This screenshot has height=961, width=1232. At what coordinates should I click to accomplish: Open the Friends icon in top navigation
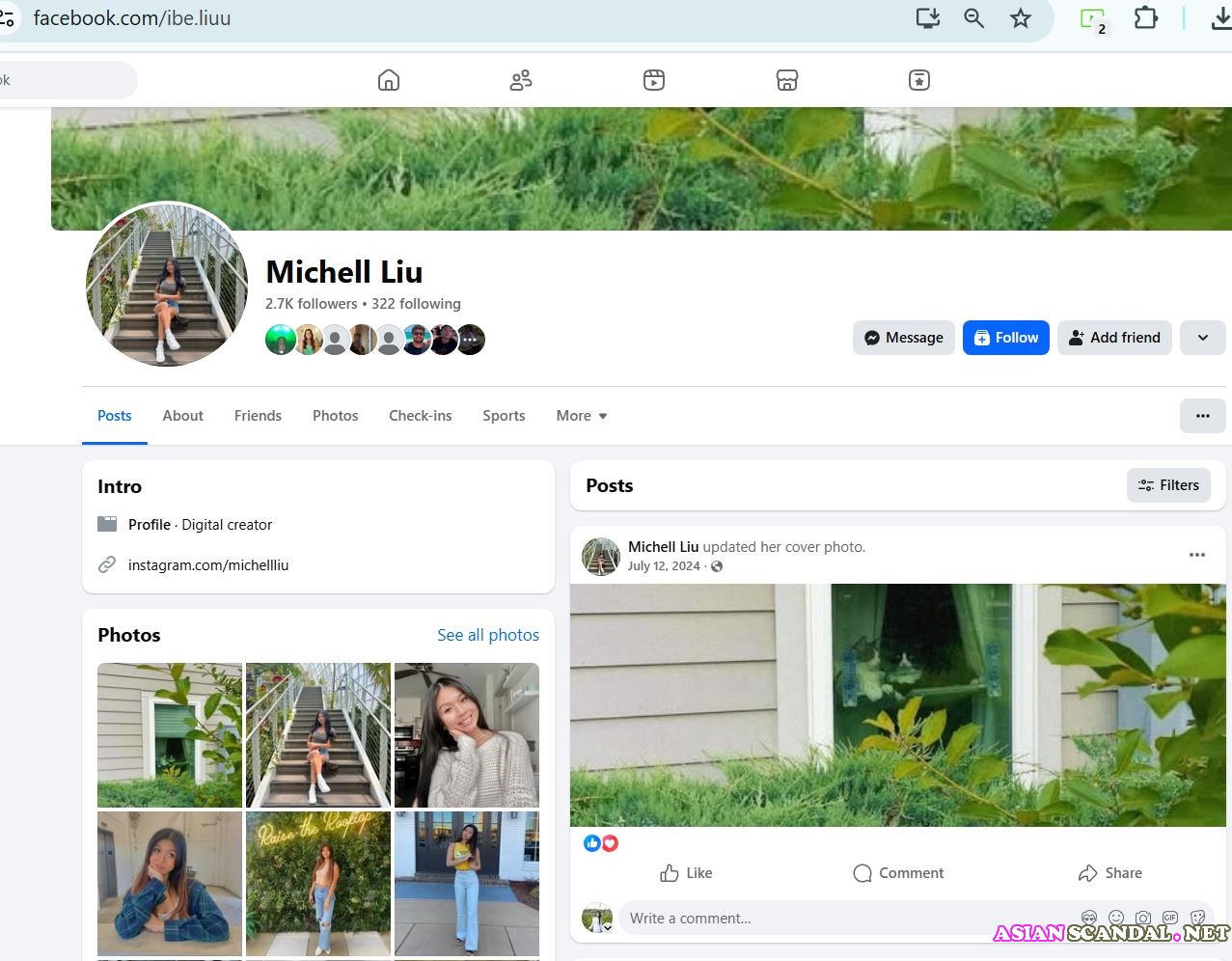tap(521, 80)
